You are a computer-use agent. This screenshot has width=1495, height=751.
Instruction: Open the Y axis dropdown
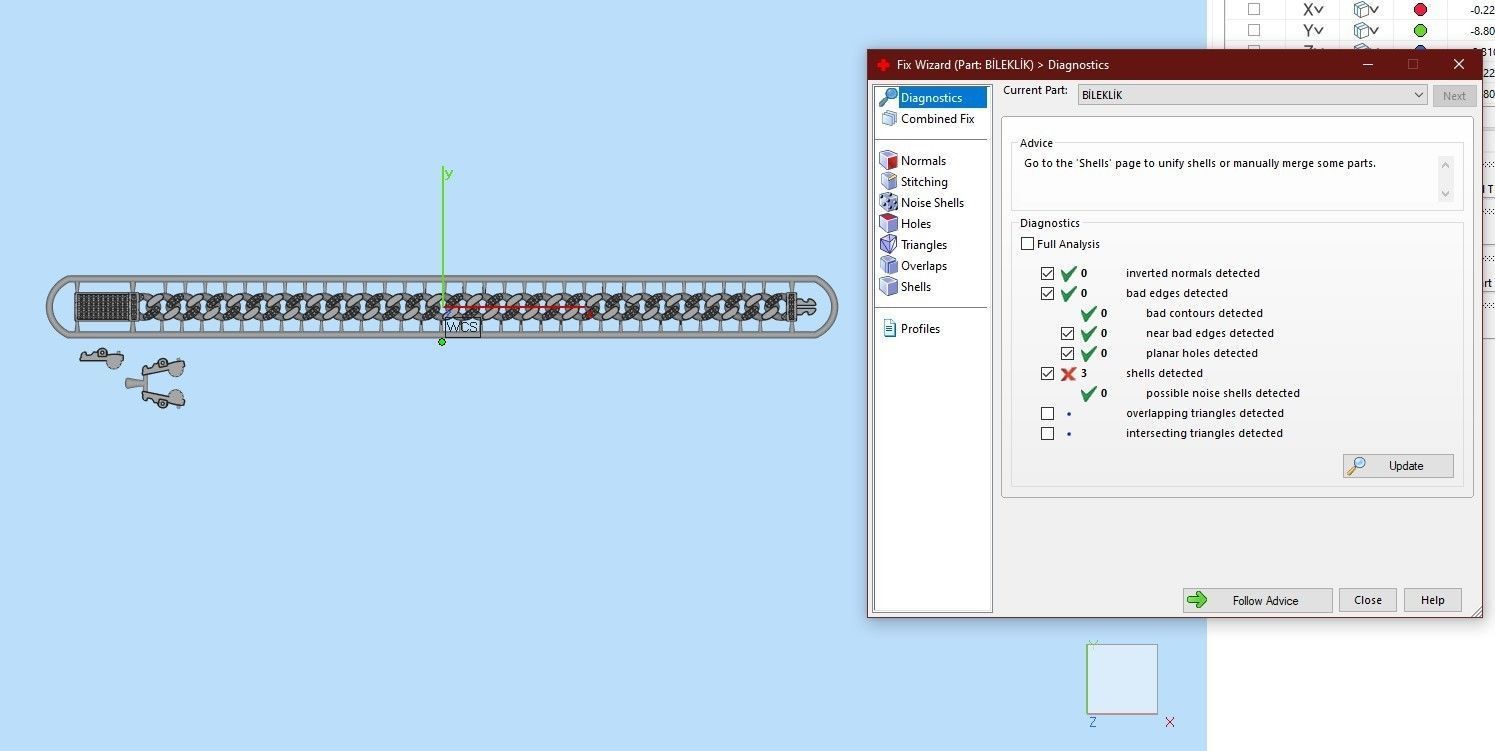(x=1313, y=30)
